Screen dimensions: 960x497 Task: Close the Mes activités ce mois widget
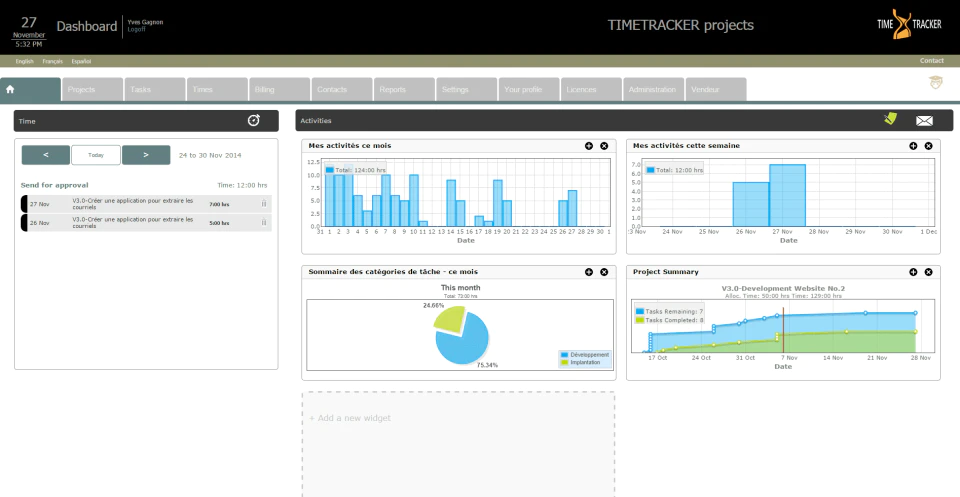[x=604, y=146]
